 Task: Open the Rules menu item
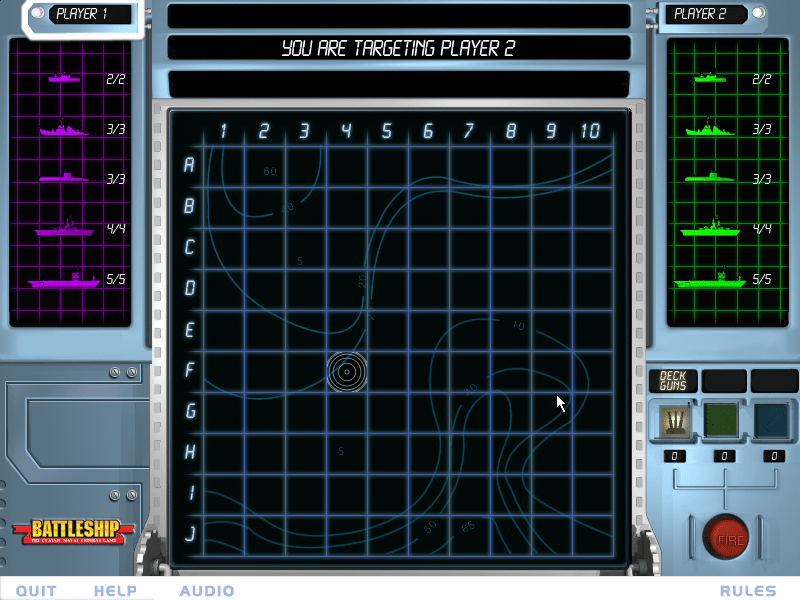point(748,591)
